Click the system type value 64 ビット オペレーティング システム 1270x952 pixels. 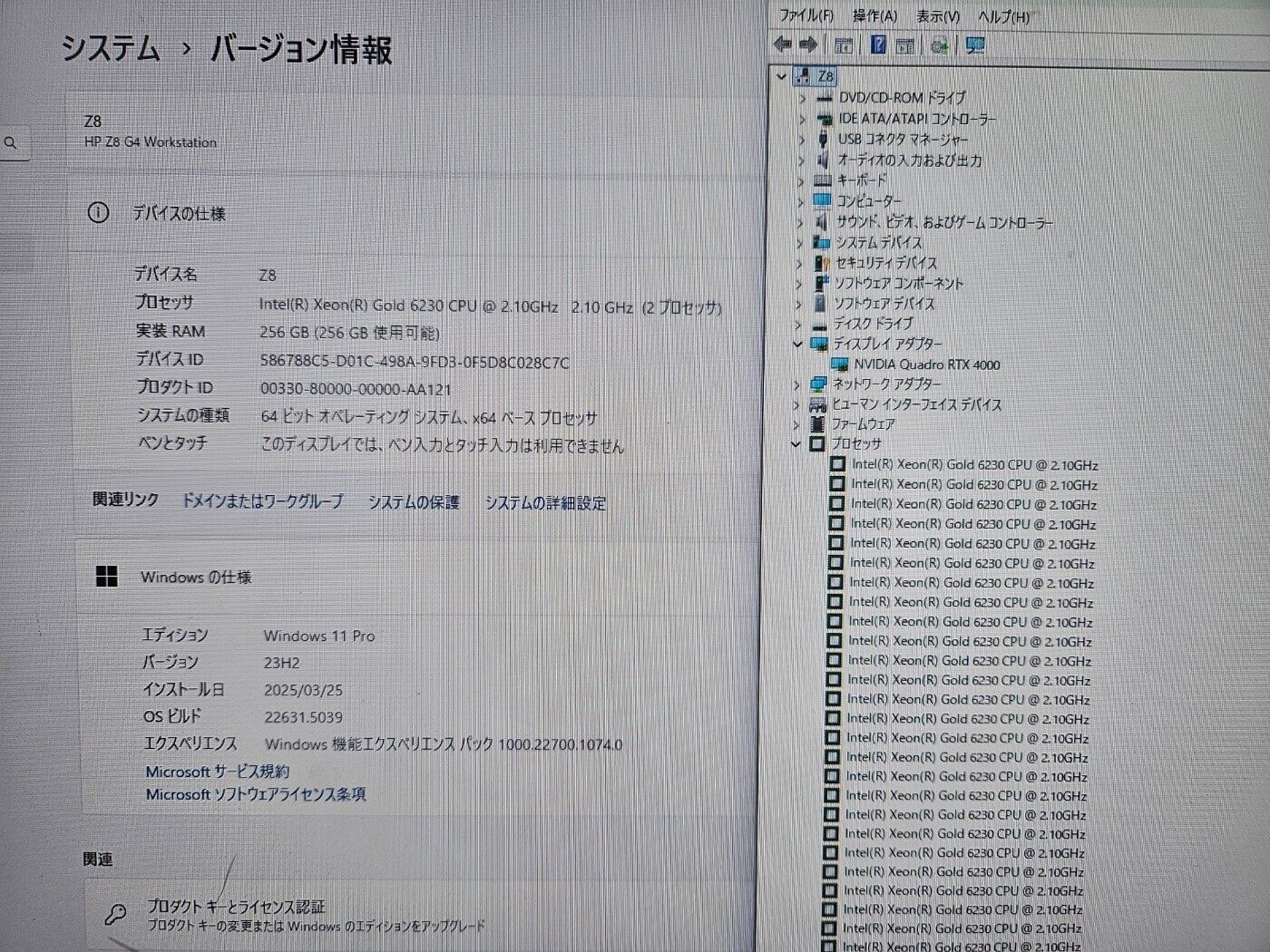point(429,418)
